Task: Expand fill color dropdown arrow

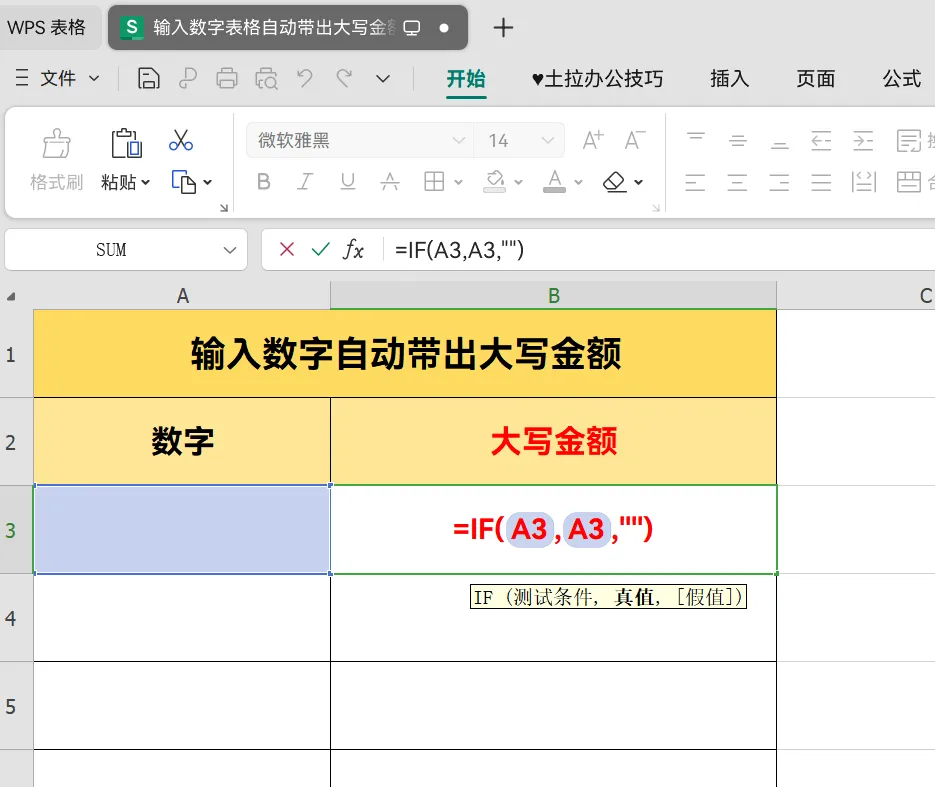Action: (518, 182)
